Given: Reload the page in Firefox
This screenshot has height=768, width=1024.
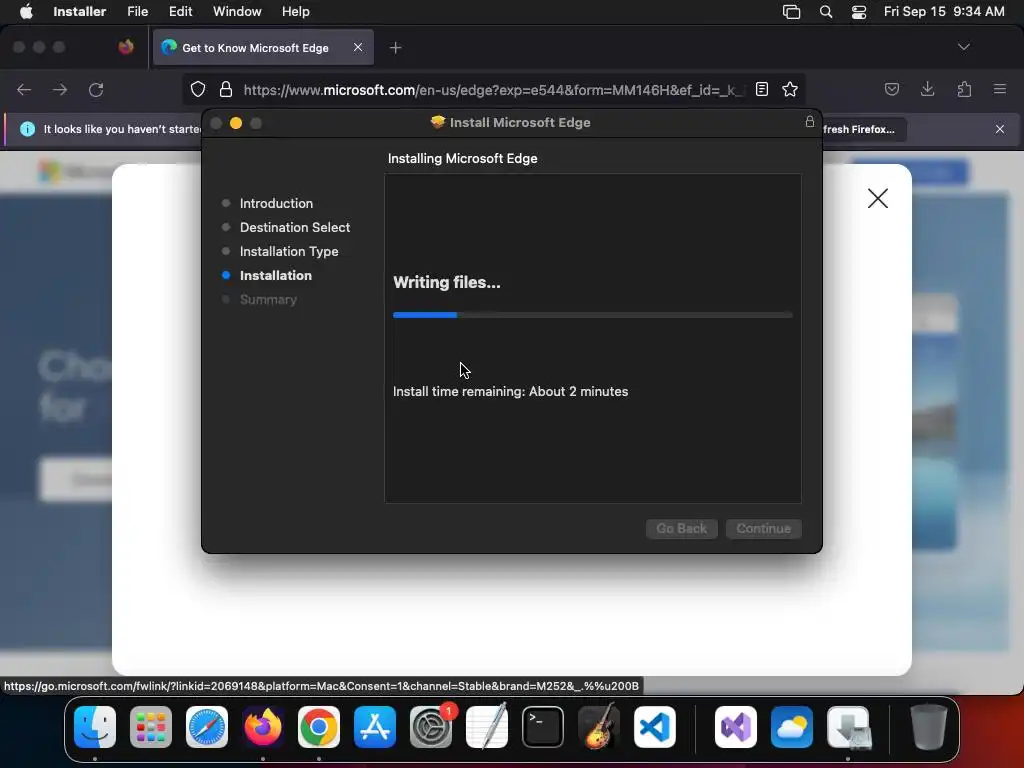Looking at the screenshot, I should coord(96,89).
